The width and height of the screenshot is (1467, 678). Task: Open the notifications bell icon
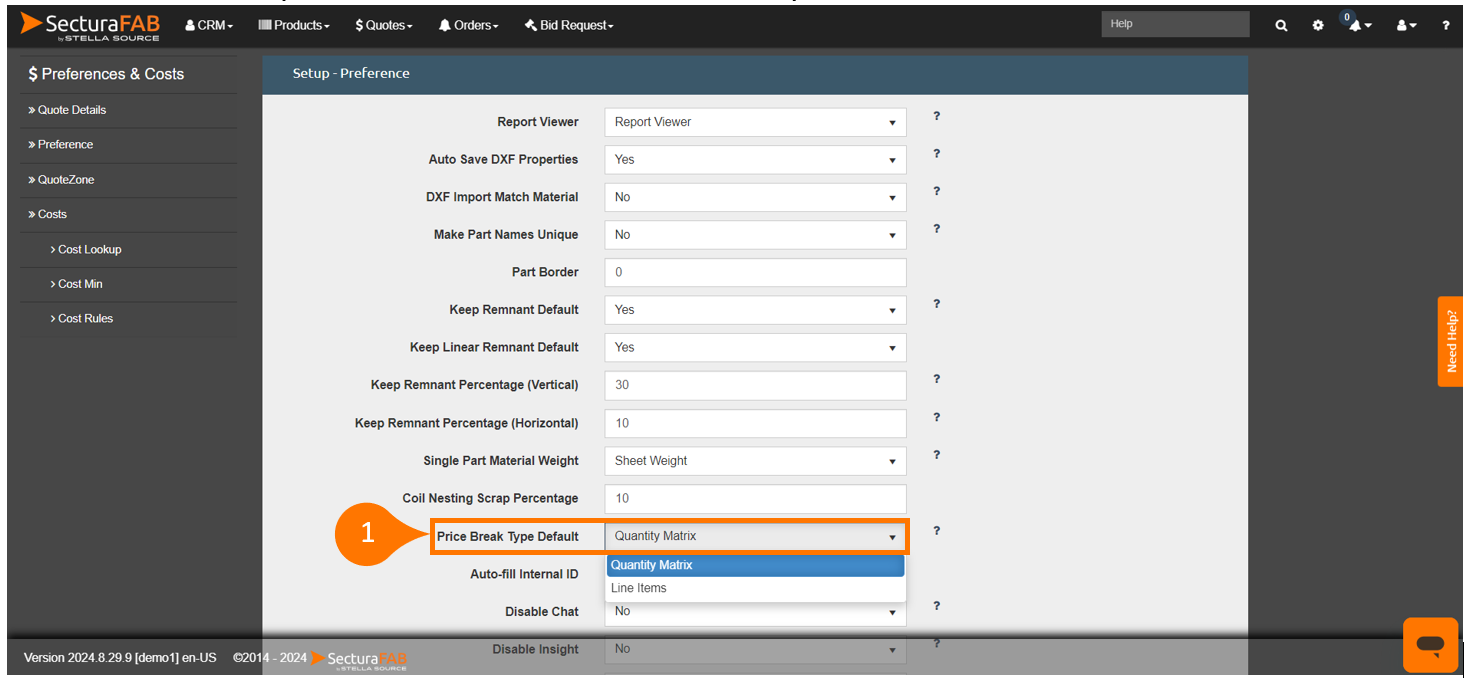point(1356,25)
